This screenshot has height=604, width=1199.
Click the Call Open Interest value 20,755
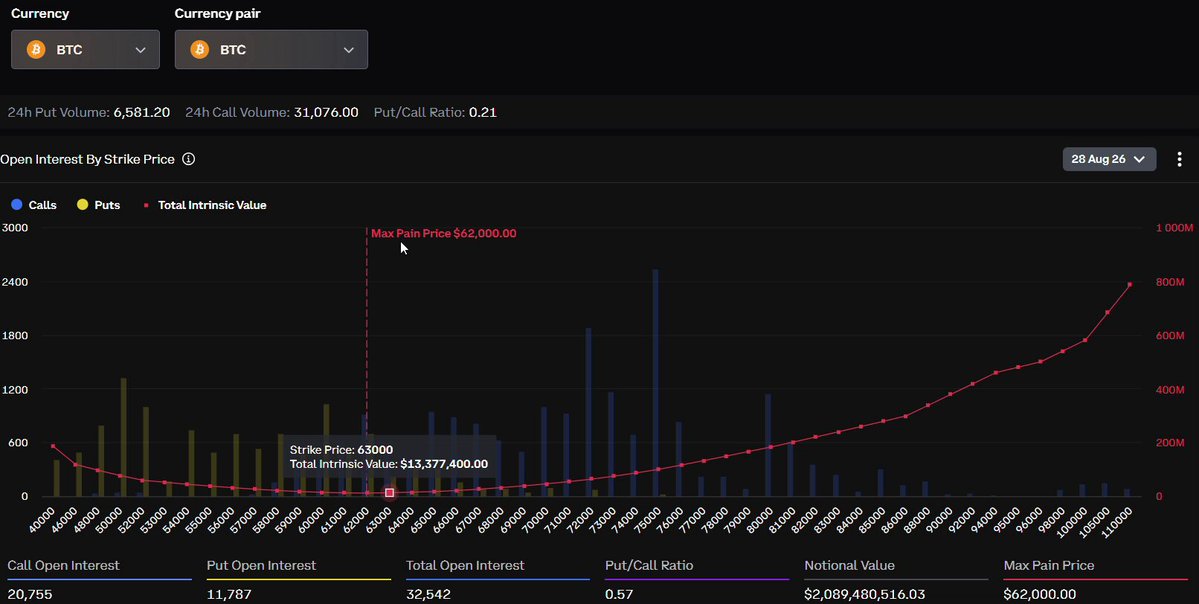30,594
